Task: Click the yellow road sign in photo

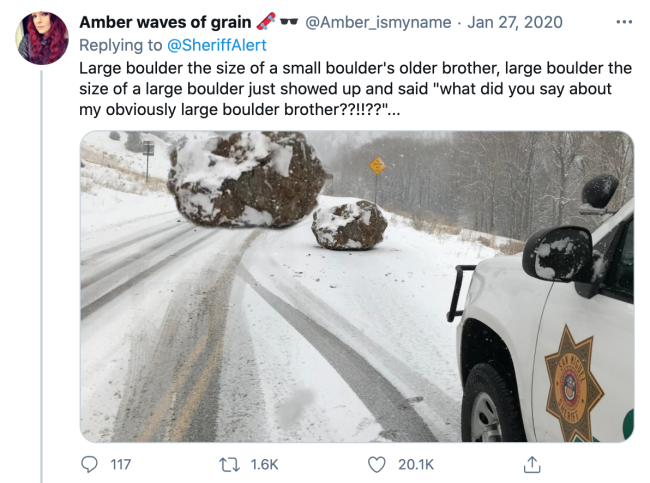Action: pyautogui.click(x=377, y=165)
